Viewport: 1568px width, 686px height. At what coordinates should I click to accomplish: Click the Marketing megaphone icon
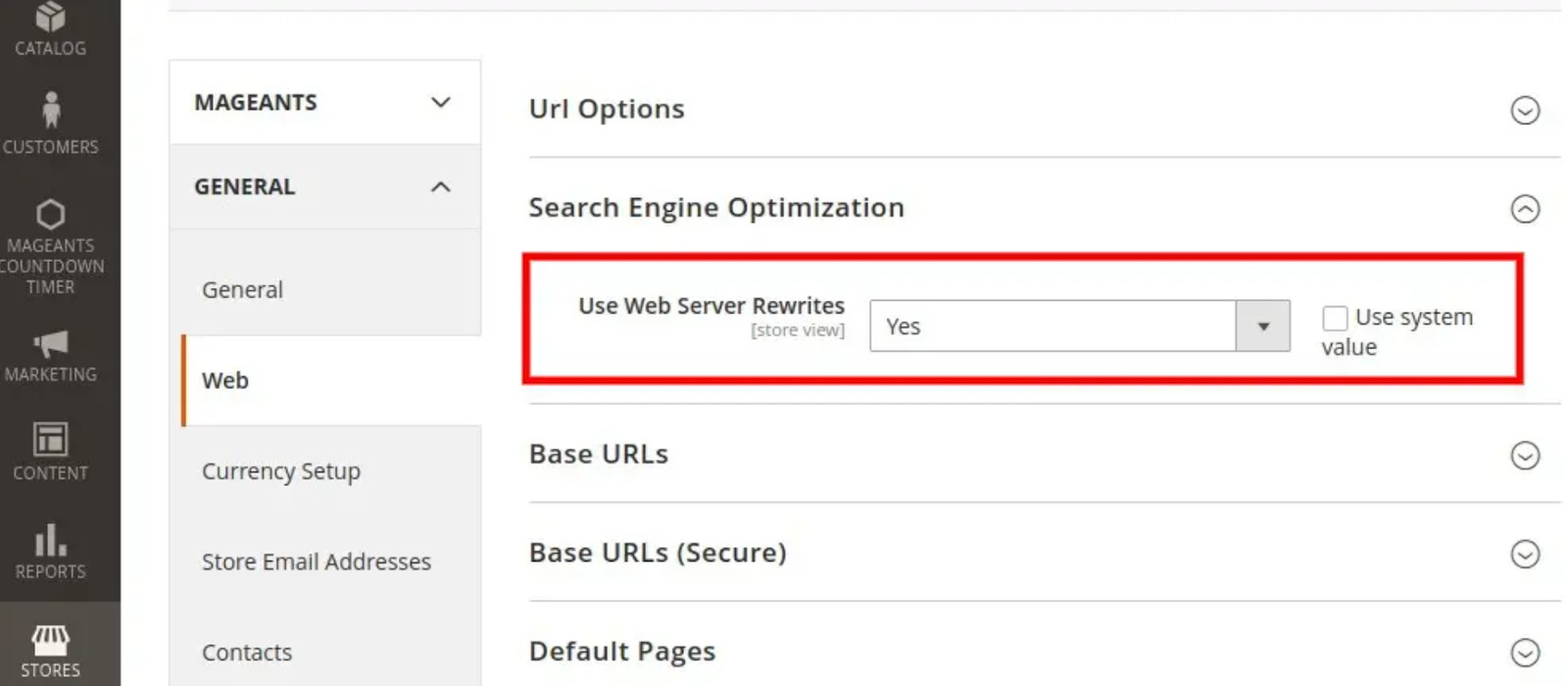51,343
